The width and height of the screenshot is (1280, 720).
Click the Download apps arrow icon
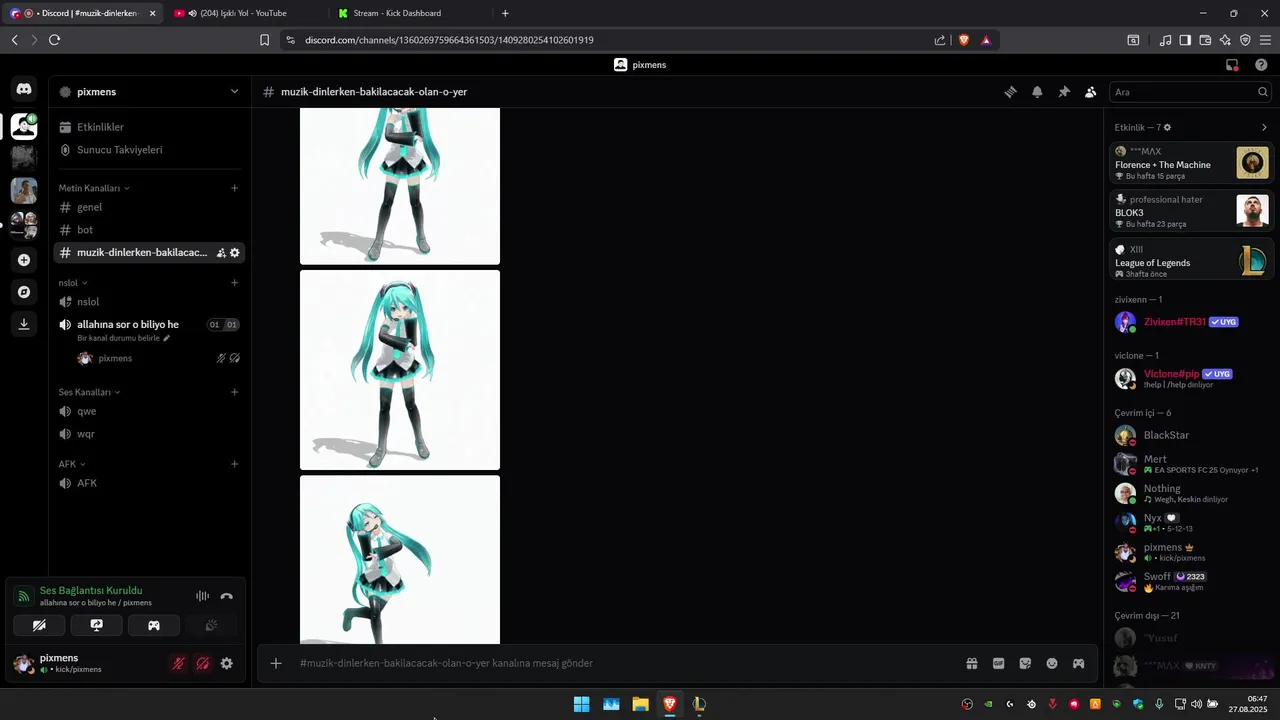24,324
